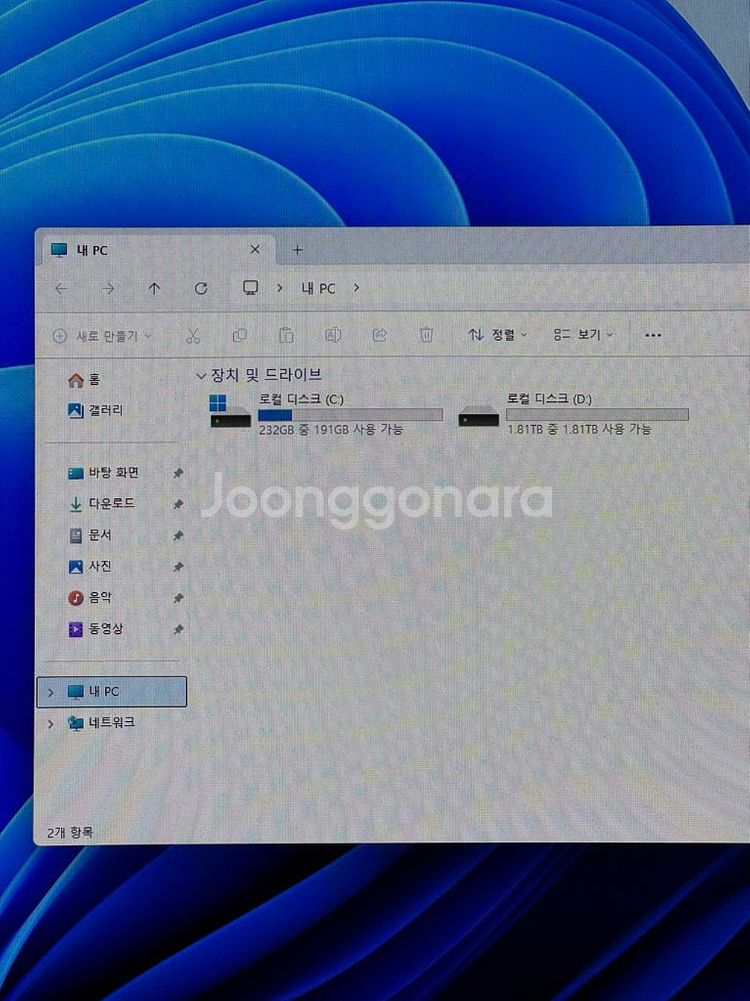Select 다운로드 in the sidebar
Screen dimensions: 750x1001
(110, 504)
